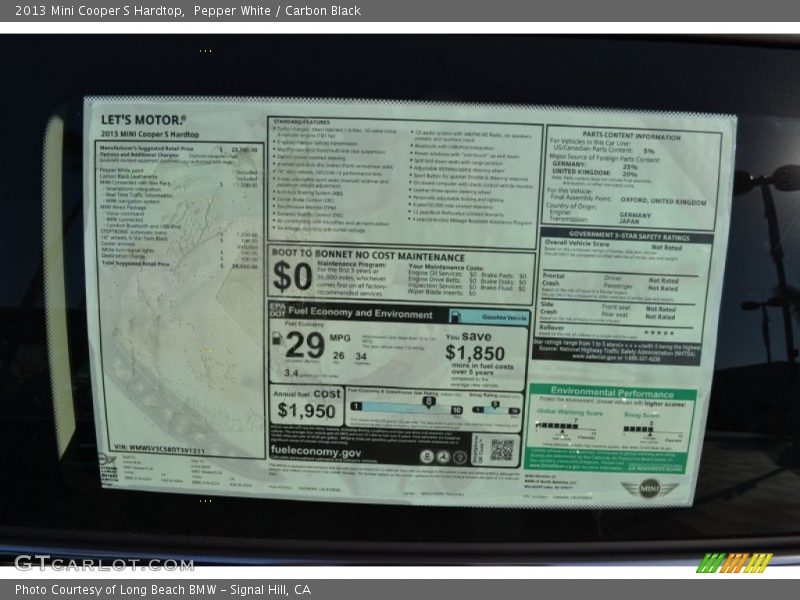Click the $1,950 annual fuel cost box
The image size is (800, 600).
click(x=307, y=405)
